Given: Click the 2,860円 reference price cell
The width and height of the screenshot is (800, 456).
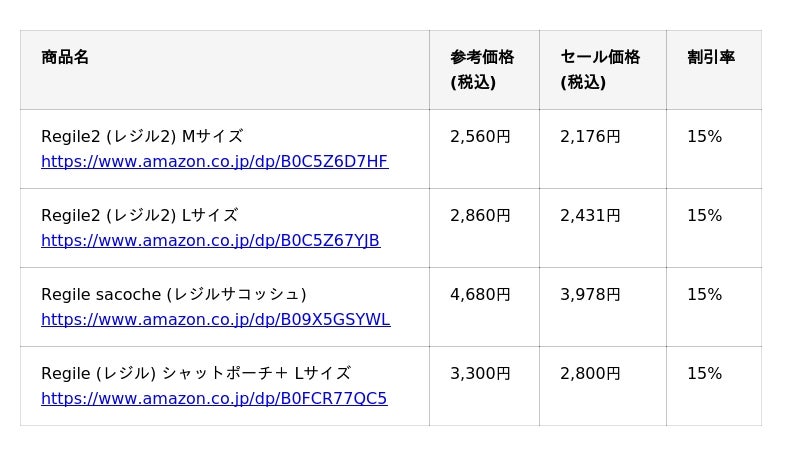Looking at the screenshot, I should click(480, 215).
